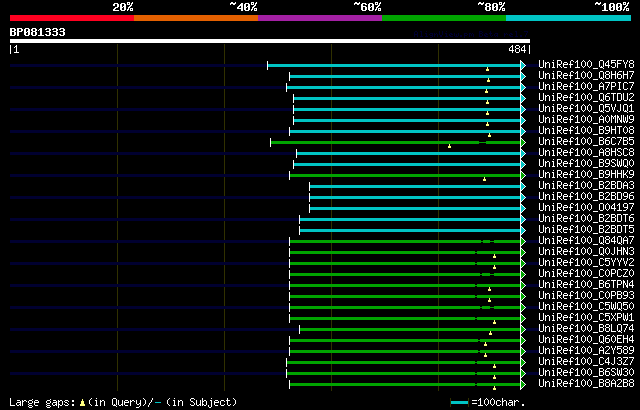Click the 484 query length marker

(517, 49)
